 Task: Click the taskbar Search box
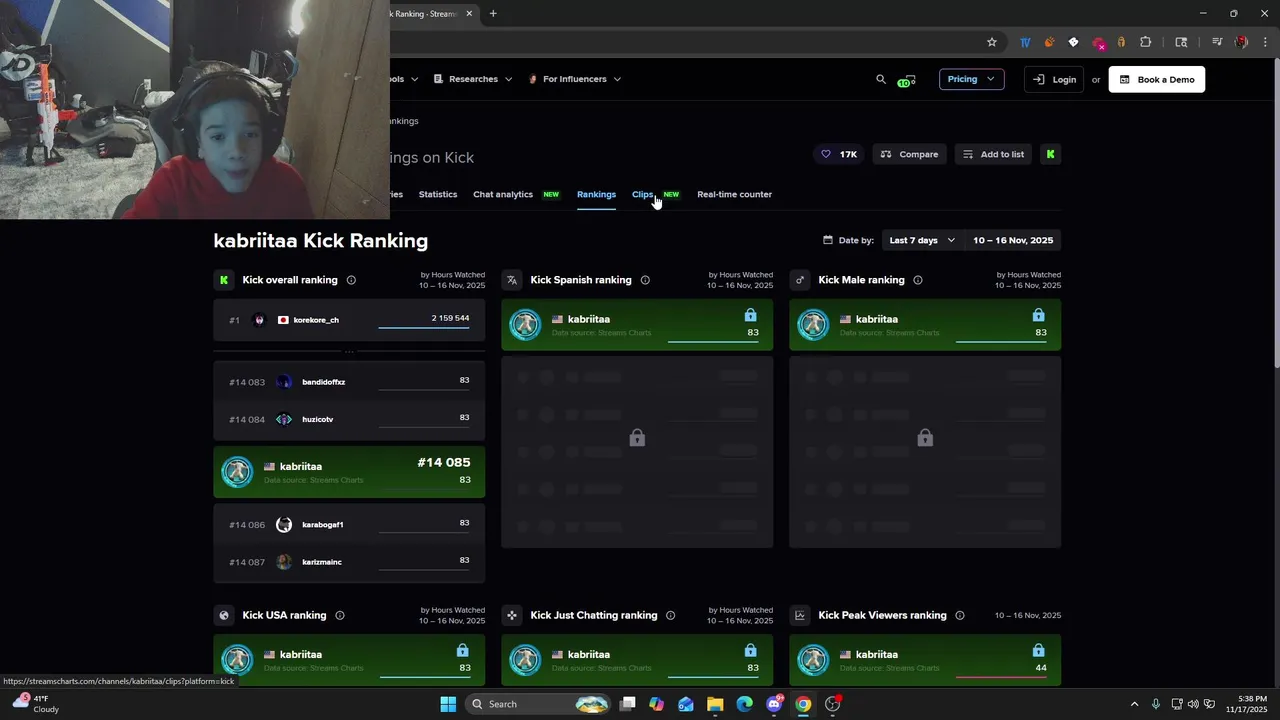(x=538, y=704)
